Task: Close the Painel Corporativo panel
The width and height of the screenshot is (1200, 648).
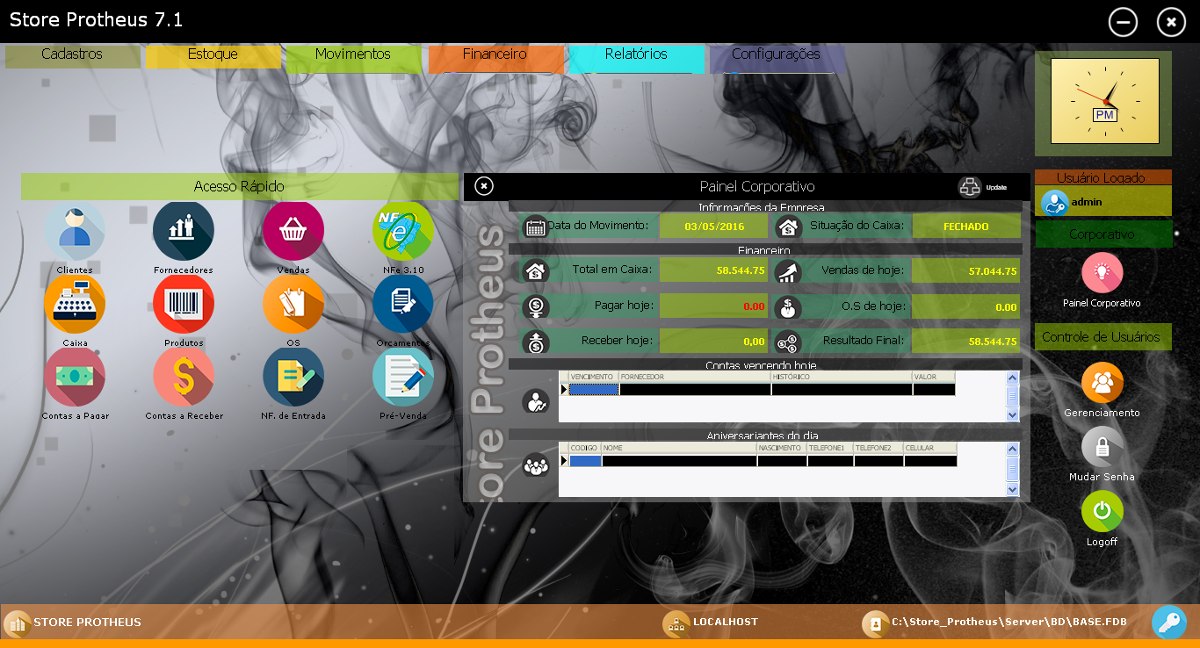Action: (484, 186)
